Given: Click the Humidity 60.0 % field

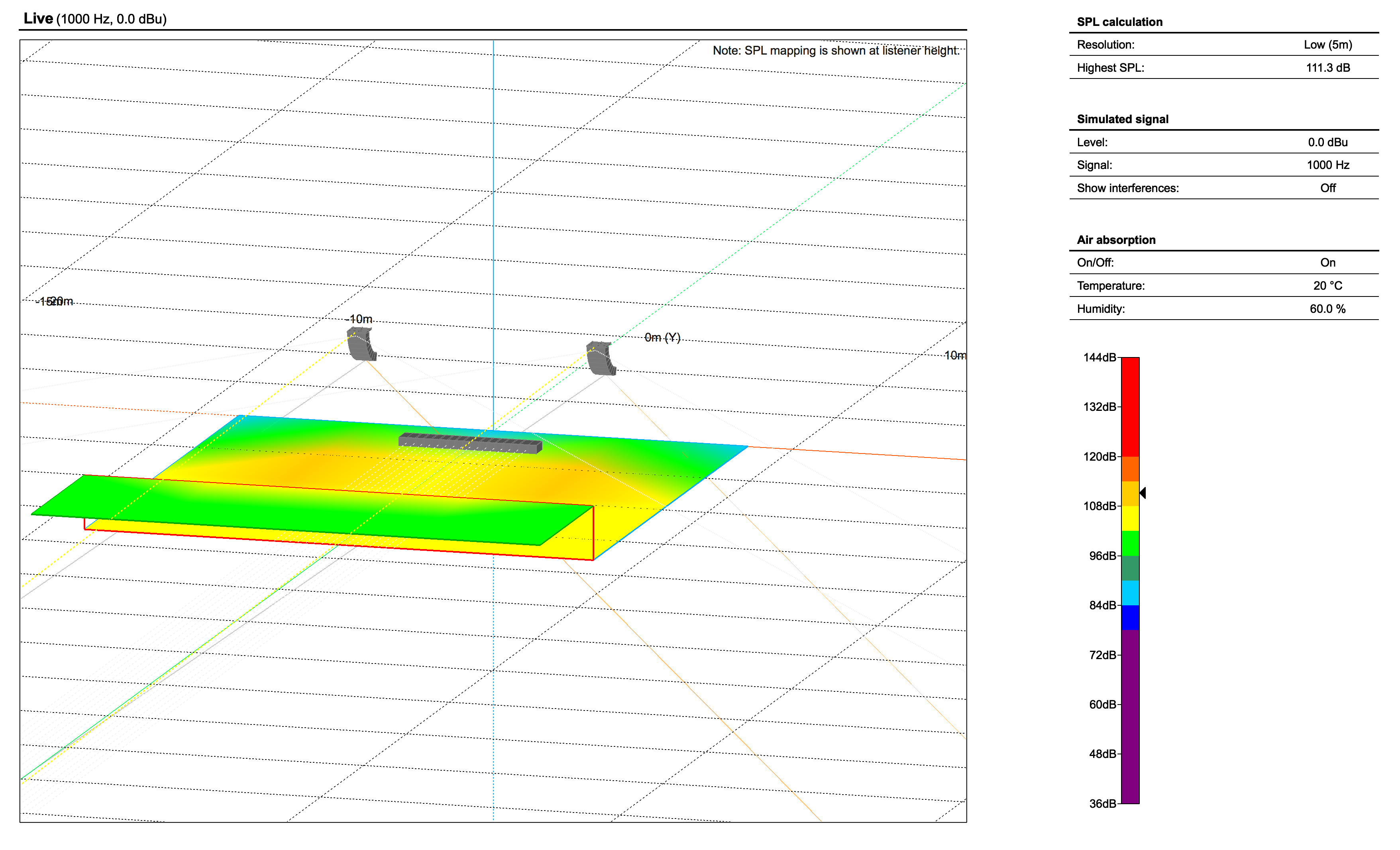Looking at the screenshot, I should (x=1327, y=308).
